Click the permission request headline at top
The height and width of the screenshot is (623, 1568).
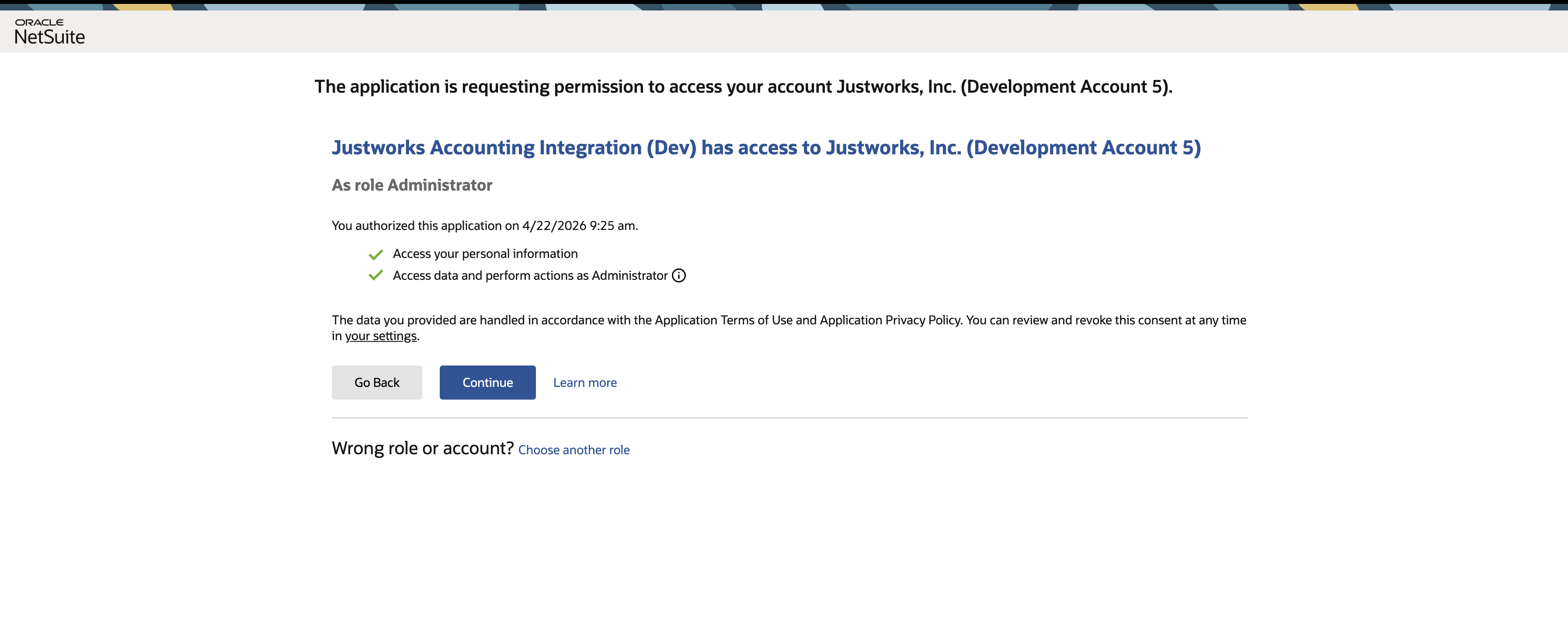[743, 87]
